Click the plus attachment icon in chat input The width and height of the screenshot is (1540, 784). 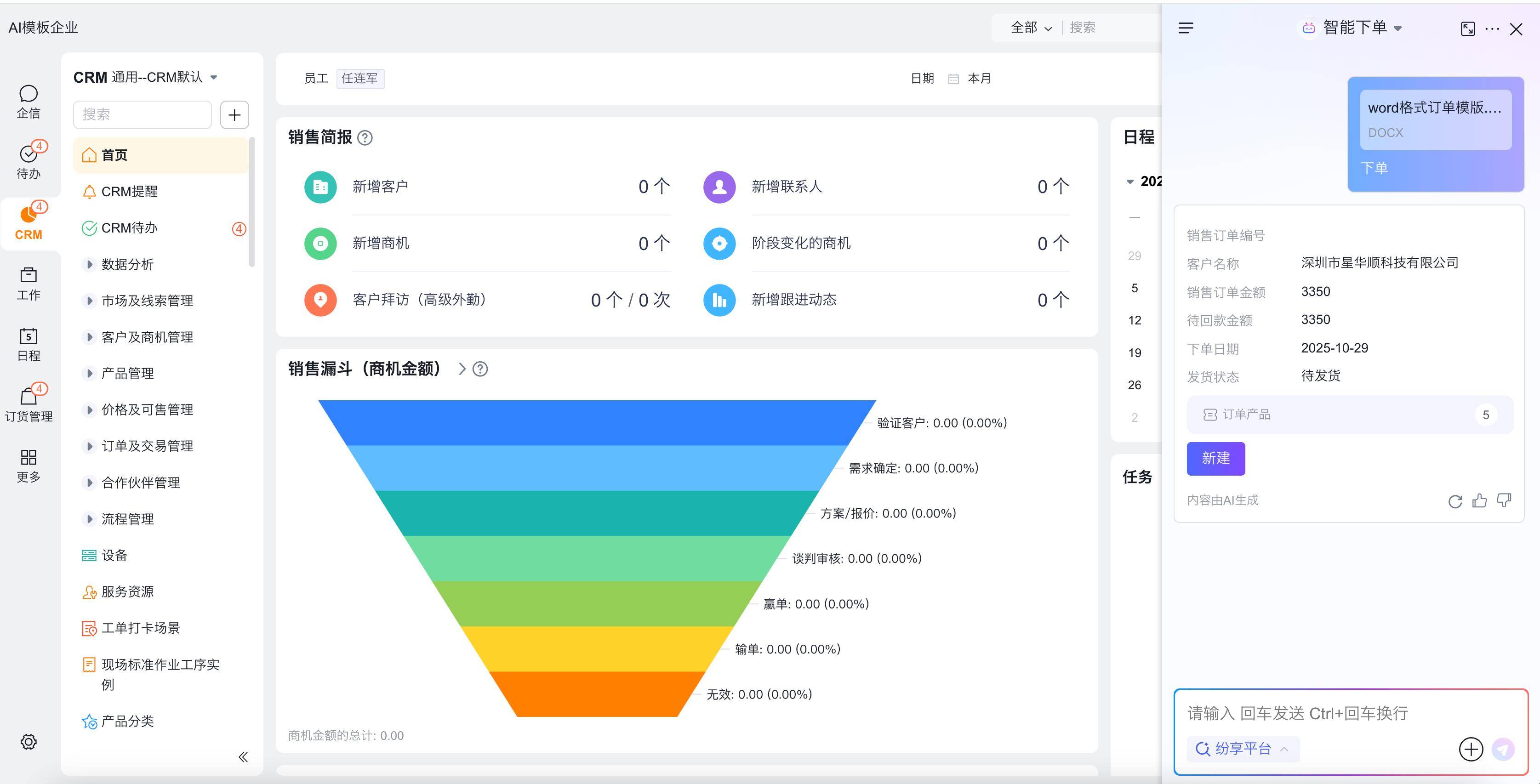tap(1471, 749)
